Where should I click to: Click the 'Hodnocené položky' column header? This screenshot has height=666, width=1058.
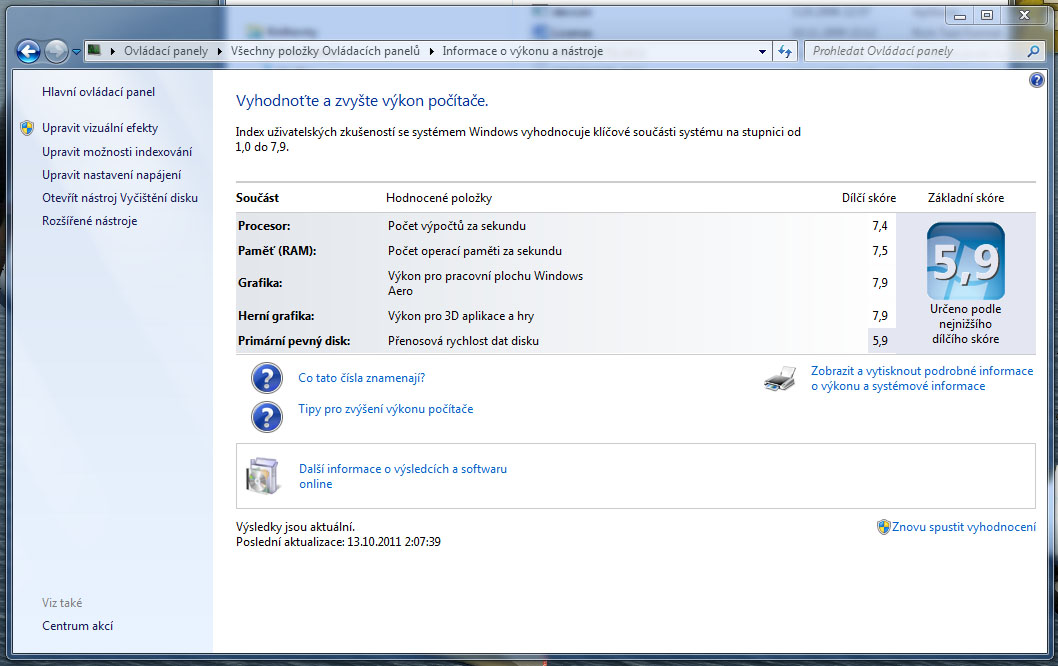[x=439, y=198]
